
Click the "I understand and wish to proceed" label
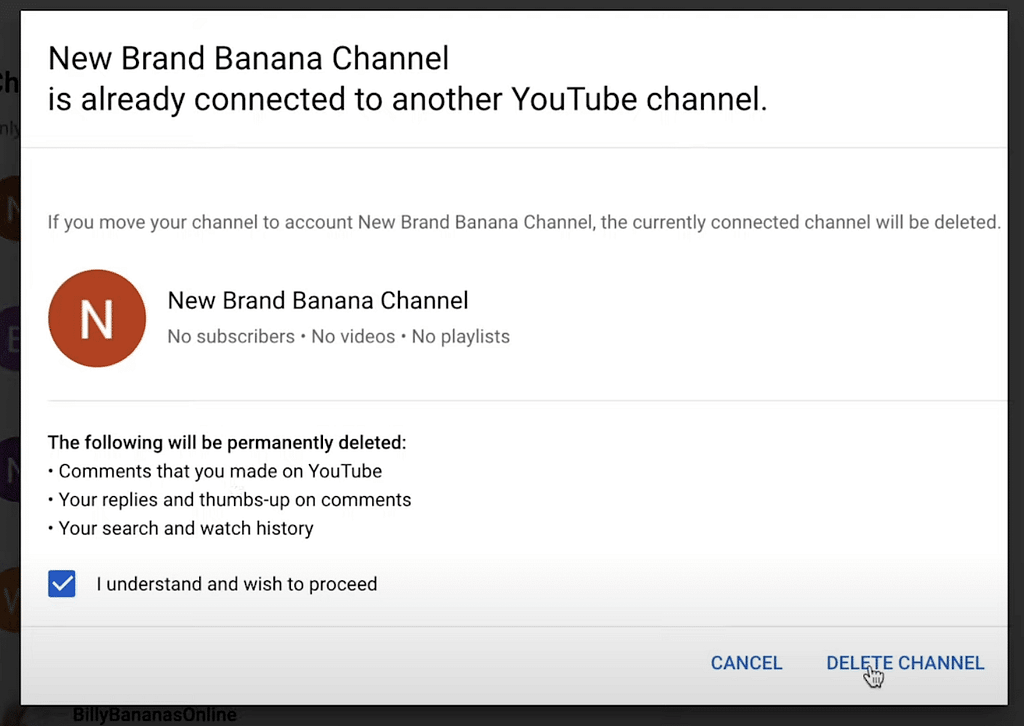pos(237,584)
